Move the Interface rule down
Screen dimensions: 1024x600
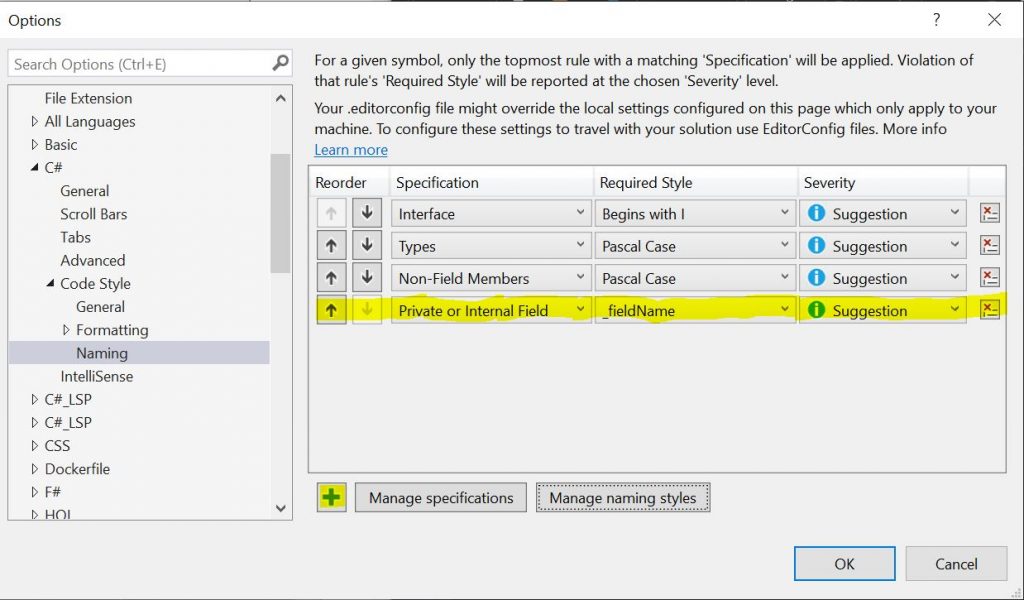pos(367,214)
